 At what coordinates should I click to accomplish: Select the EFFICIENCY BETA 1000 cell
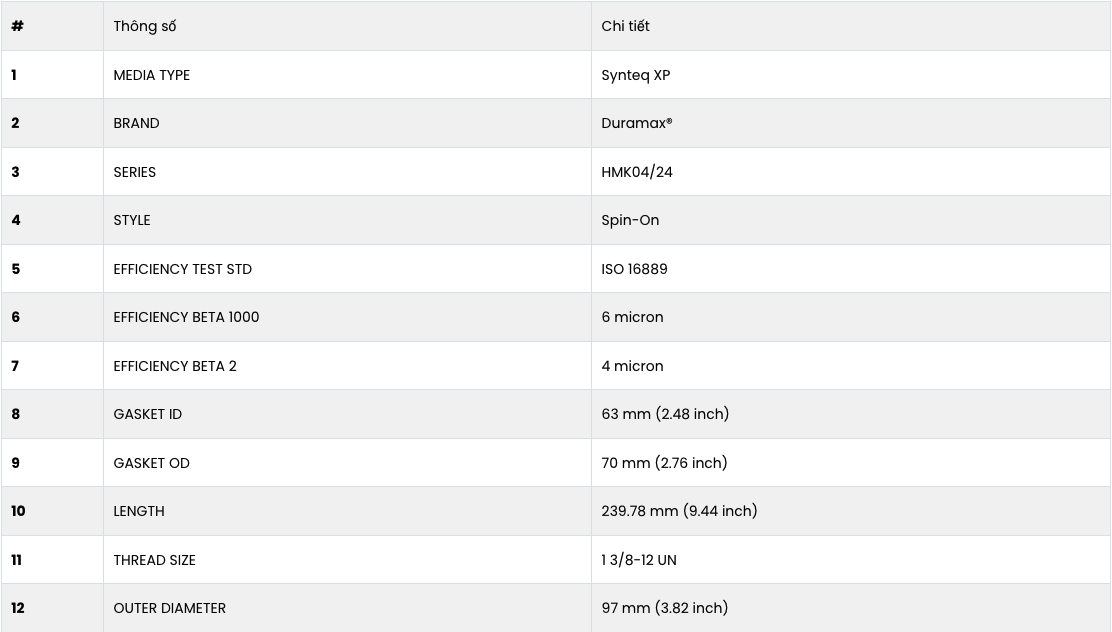click(x=186, y=317)
